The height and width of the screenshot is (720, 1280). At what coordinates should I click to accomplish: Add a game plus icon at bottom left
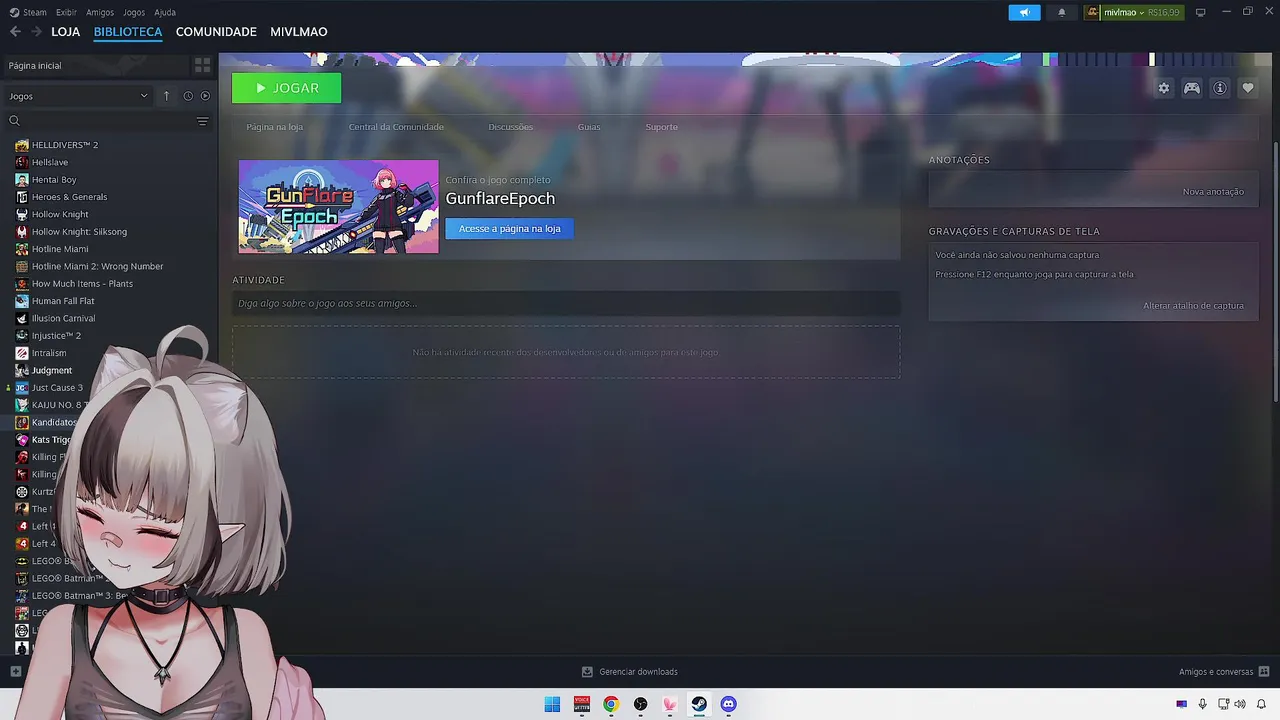point(15,672)
